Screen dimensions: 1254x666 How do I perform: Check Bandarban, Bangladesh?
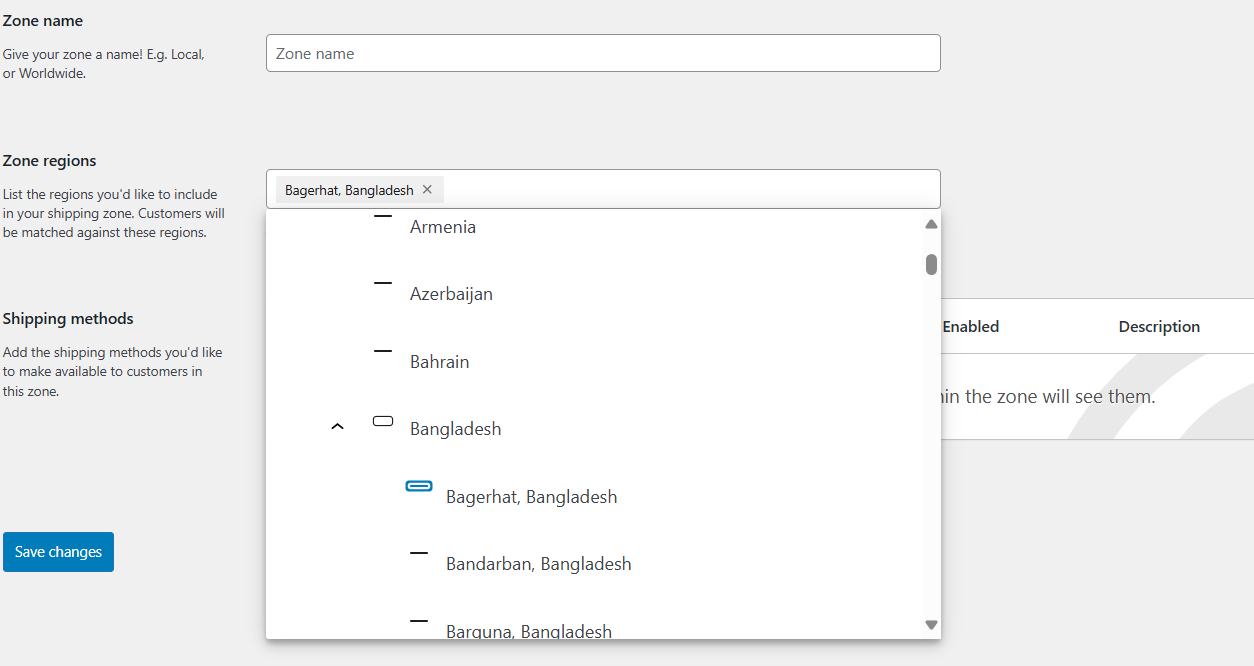pyautogui.click(x=419, y=554)
